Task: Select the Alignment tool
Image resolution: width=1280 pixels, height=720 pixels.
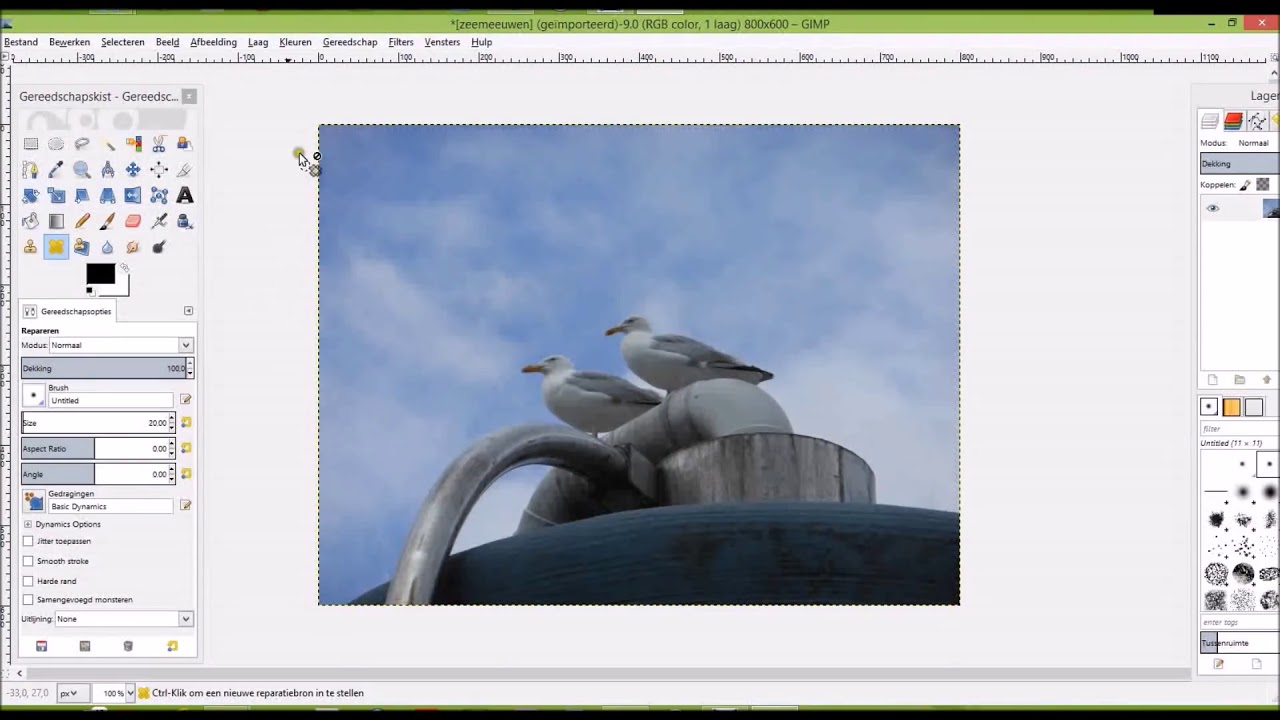Action: pyautogui.click(x=159, y=170)
